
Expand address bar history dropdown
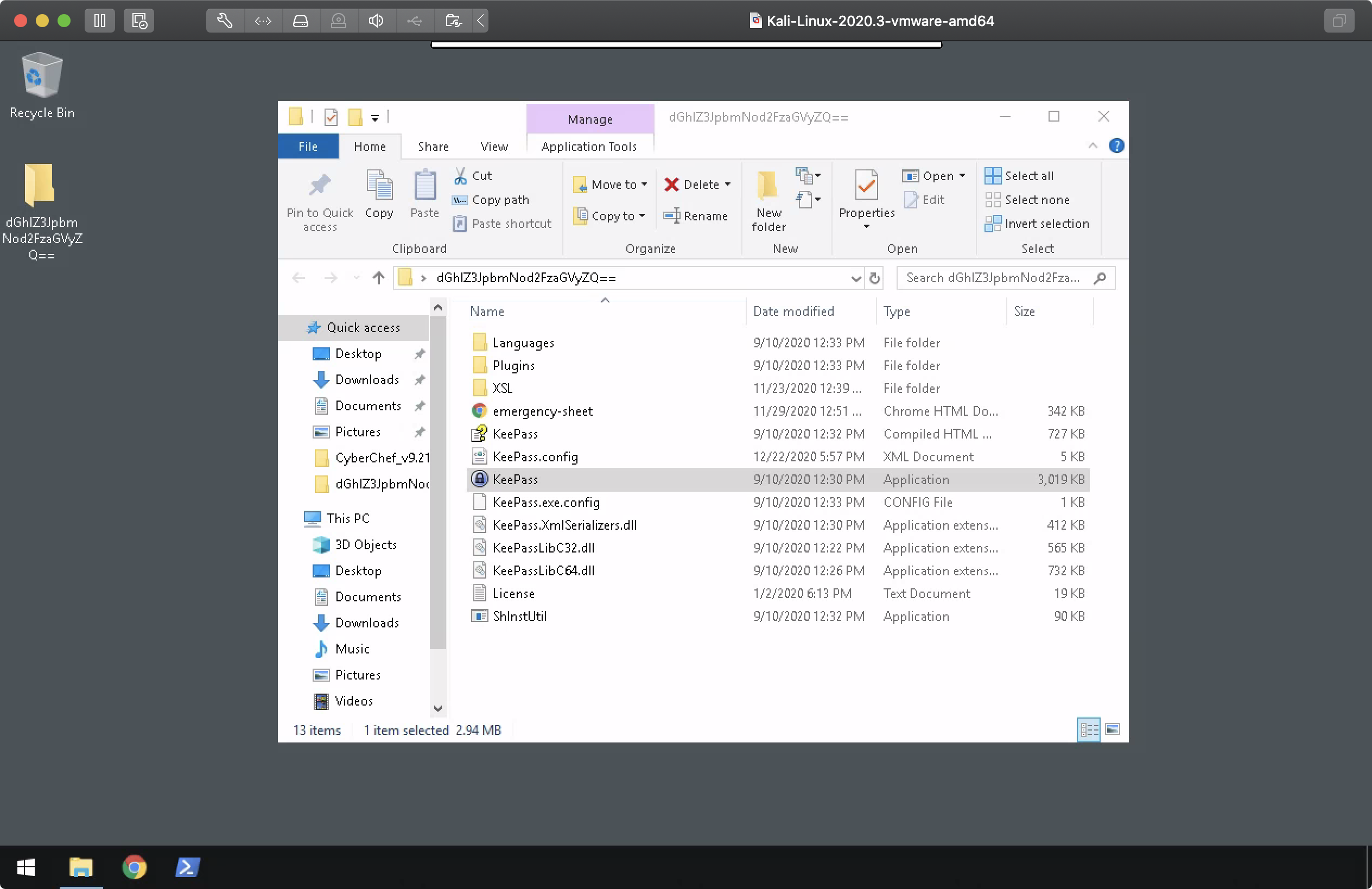pos(855,278)
